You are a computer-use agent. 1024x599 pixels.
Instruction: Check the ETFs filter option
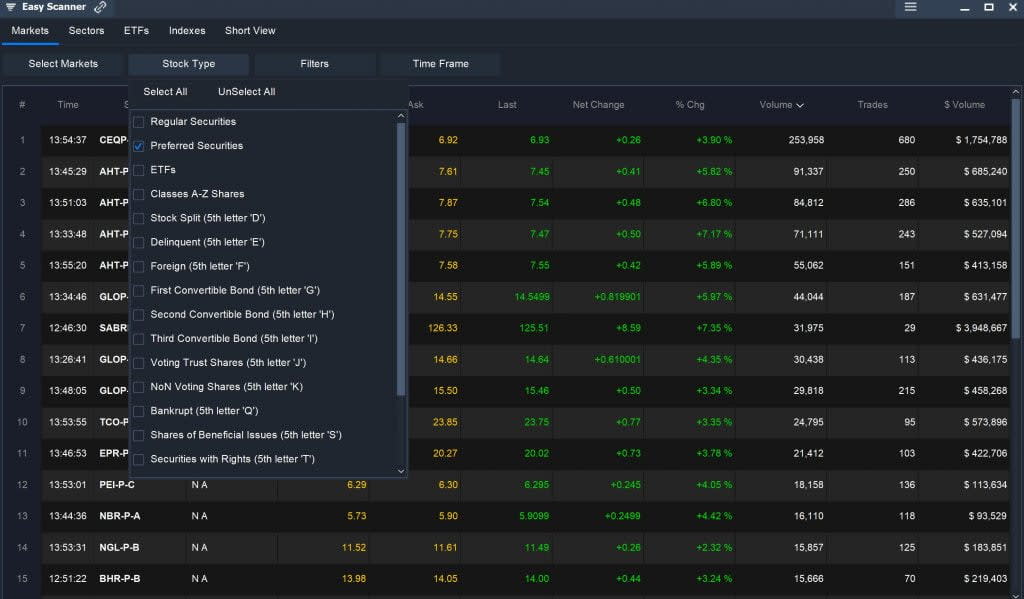[138, 171]
